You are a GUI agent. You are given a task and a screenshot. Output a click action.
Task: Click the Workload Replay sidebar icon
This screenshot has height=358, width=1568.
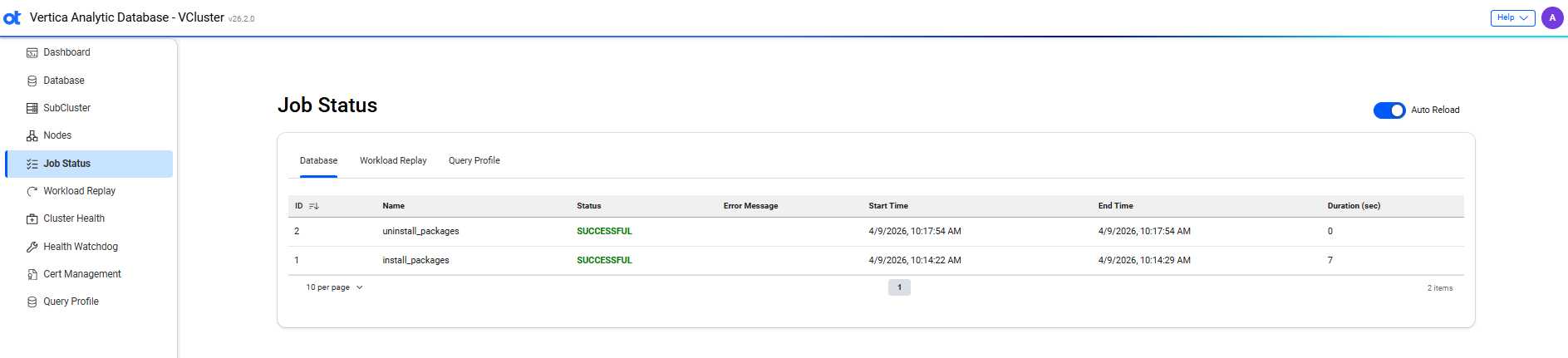point(32,191)
